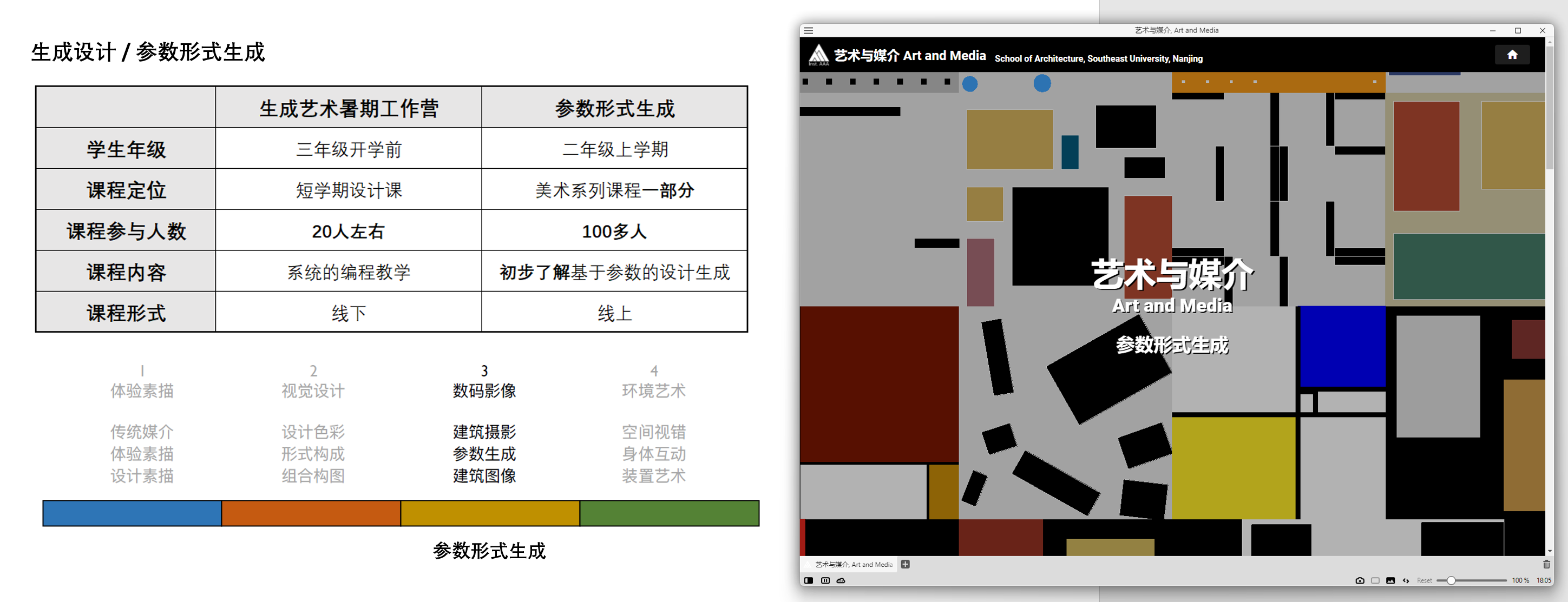Open the page tiling icon in the status bar
The image size is (1568, 602).
tap(825, 581)
